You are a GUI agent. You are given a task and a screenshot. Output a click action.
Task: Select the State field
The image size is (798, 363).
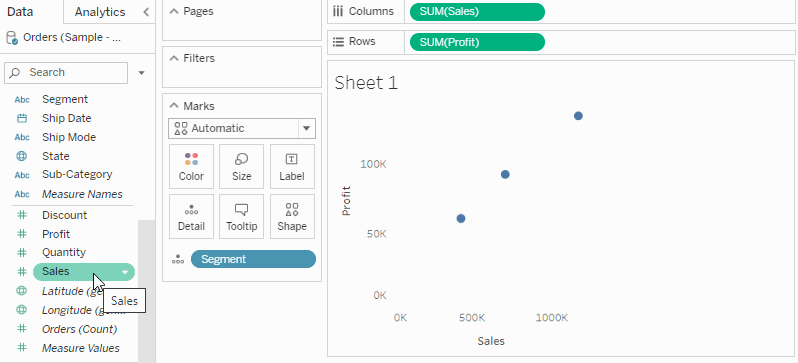coord(55,156)
